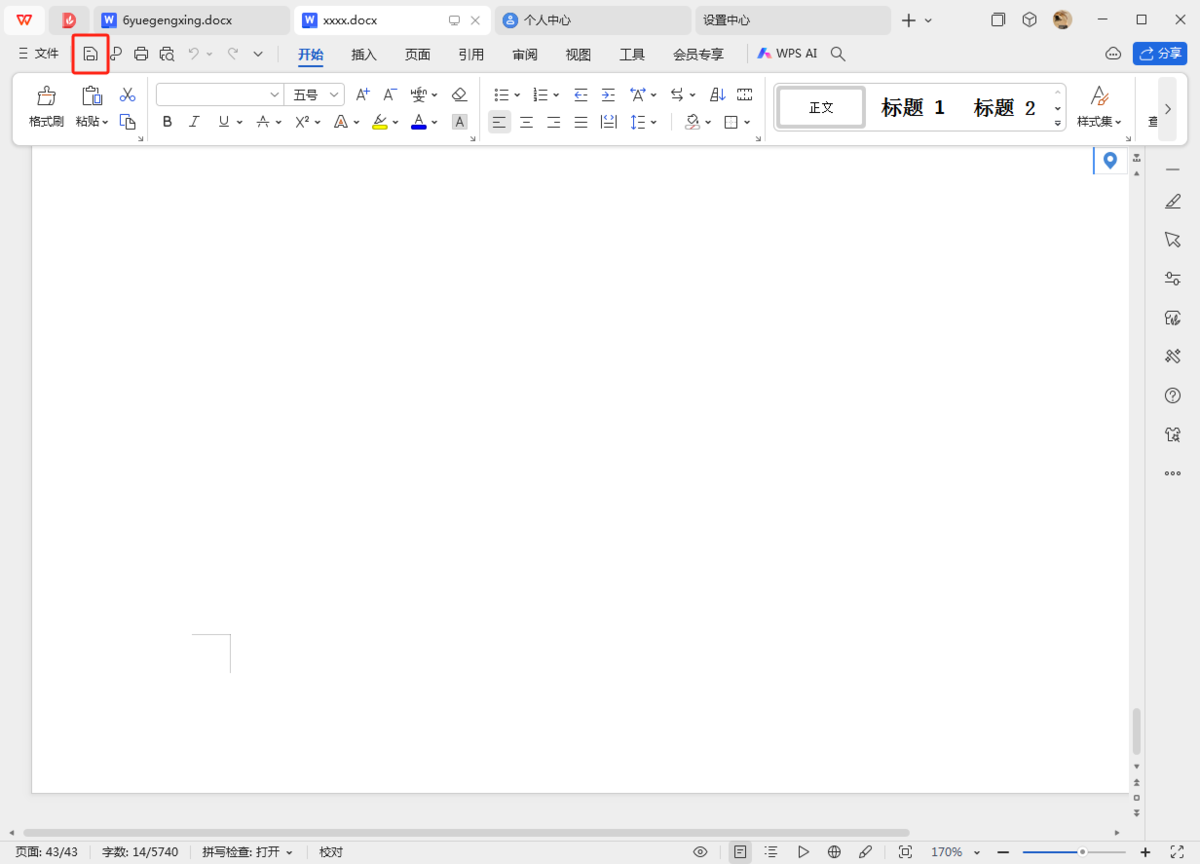The height and width of the screenshot is (864, 1200).
Task: Click the spell check eye icon in status bar
Action: tap(700, 851)
